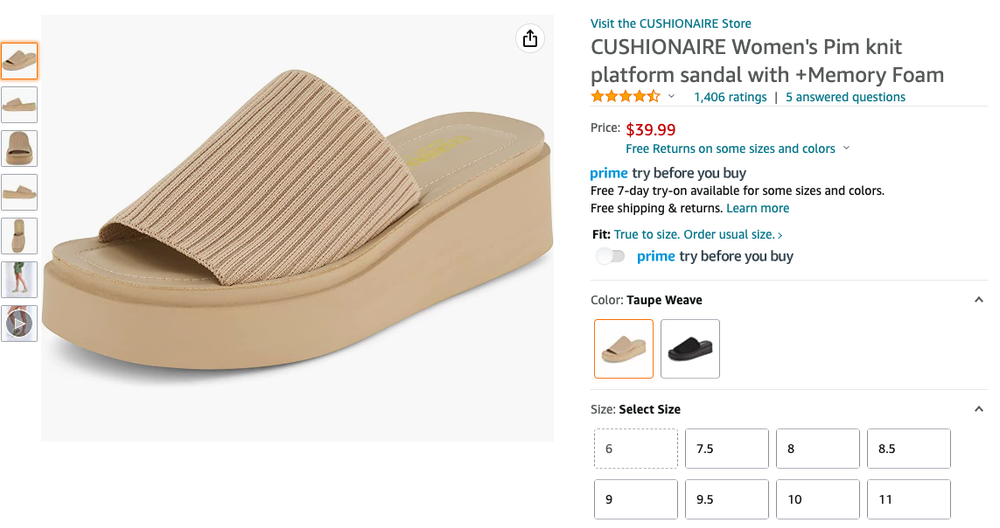Viewport: 1000px width, 528px height.
Task: Click Learn more about free shipping
Action: [x=758, y=208]
